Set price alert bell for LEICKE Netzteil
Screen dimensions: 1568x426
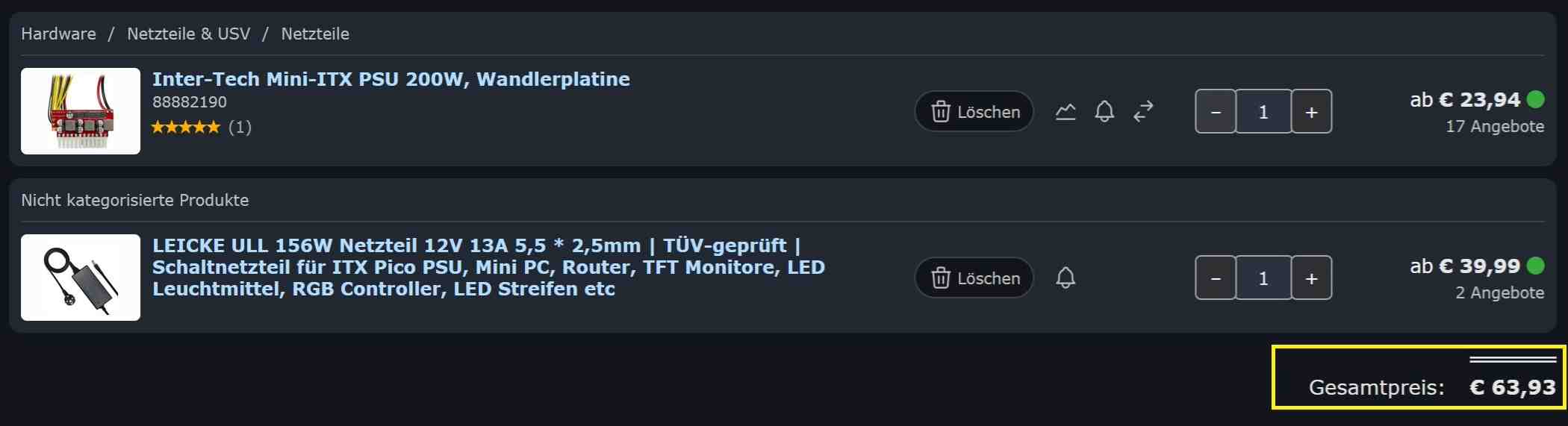coord(1065,278)
